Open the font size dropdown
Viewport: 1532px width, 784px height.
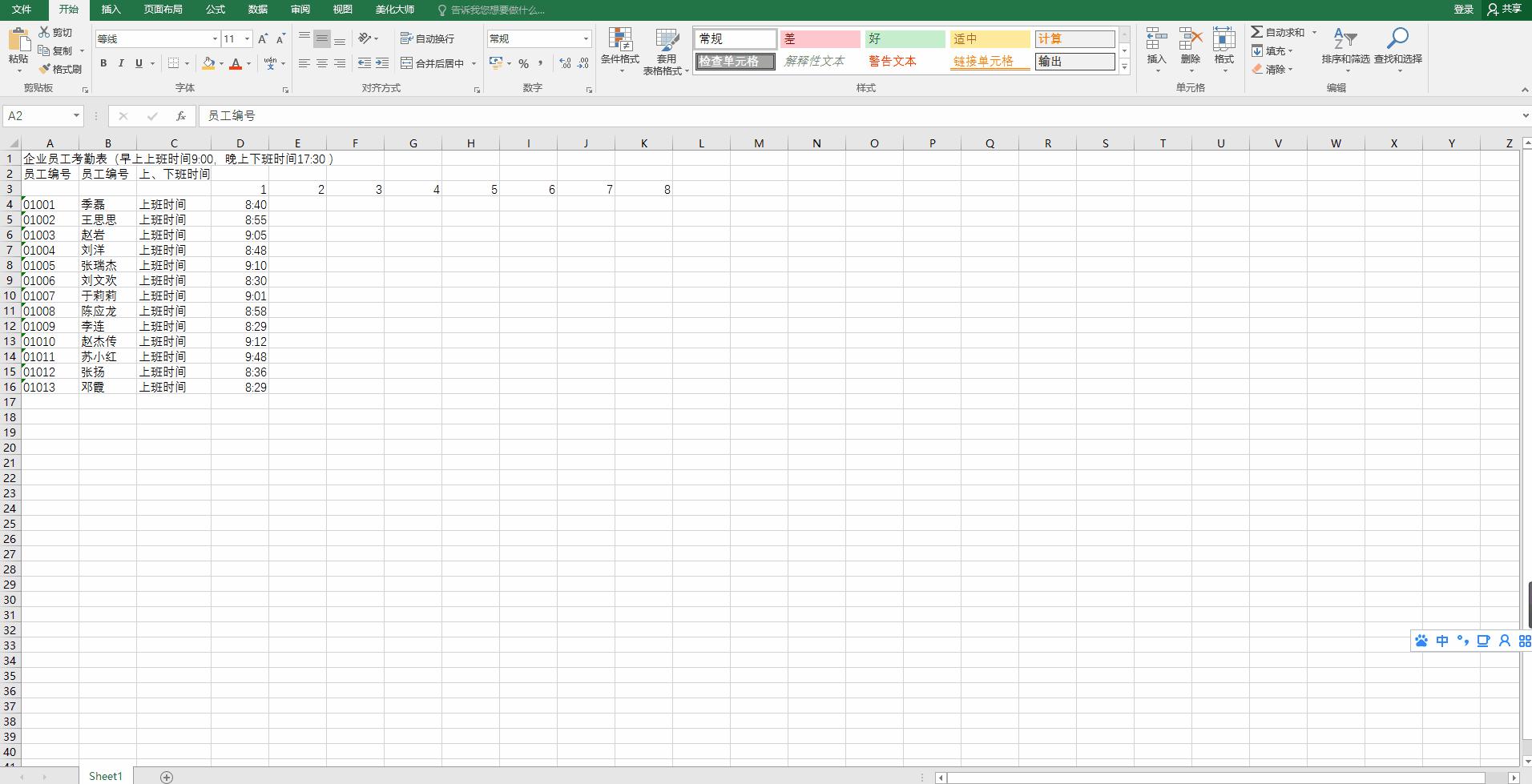[x=247, y=38]
